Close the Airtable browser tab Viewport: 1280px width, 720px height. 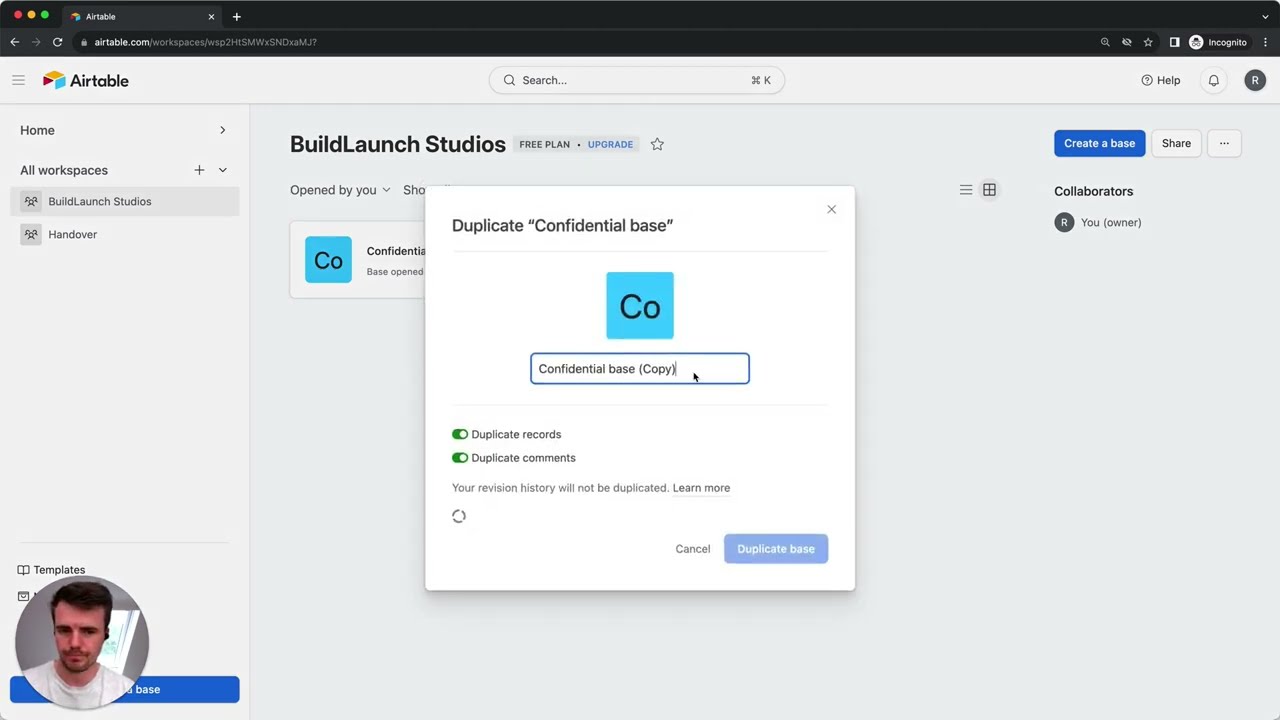211,17
